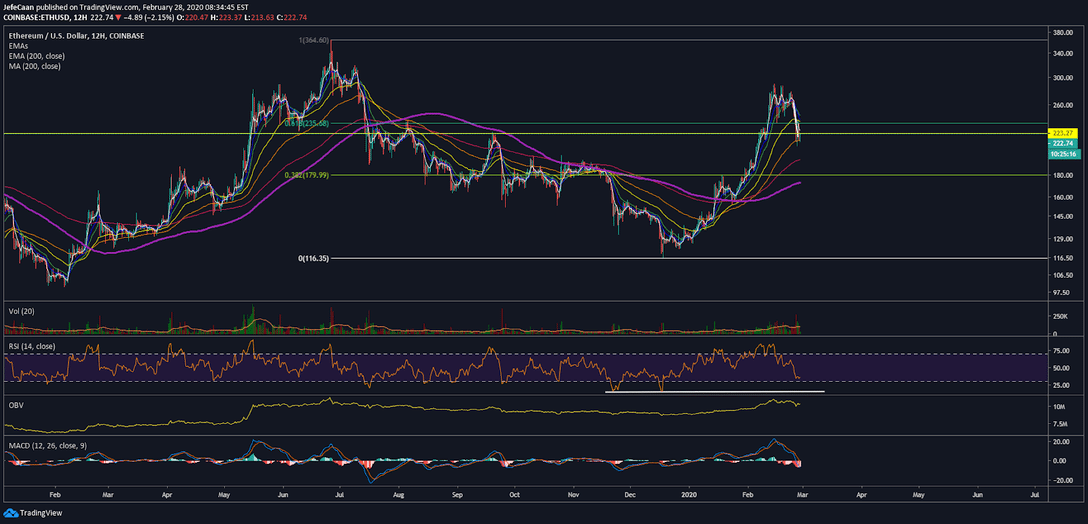Click the Nov time axis label

[573, 496]
